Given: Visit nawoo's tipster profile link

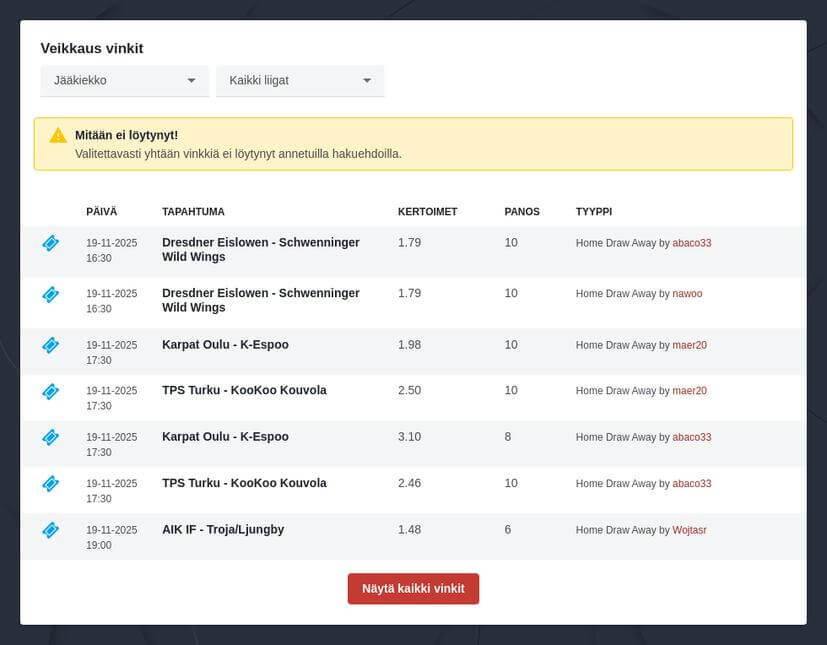Looking at the screenshot, I should [686, 294].
